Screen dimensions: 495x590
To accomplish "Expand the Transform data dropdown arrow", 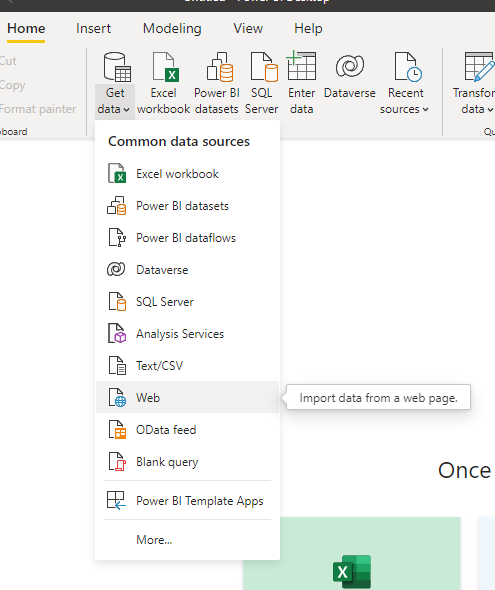I will (x=477, y=102).
